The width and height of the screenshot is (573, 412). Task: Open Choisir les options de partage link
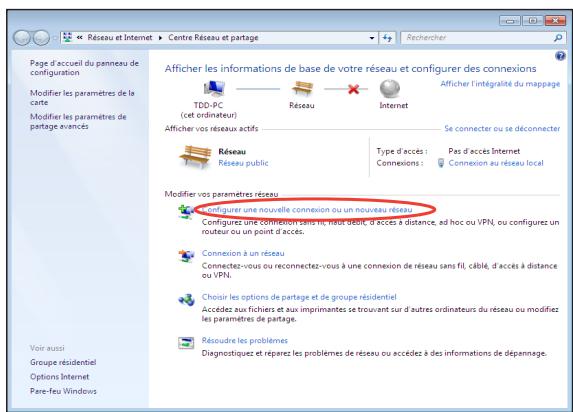299,297
